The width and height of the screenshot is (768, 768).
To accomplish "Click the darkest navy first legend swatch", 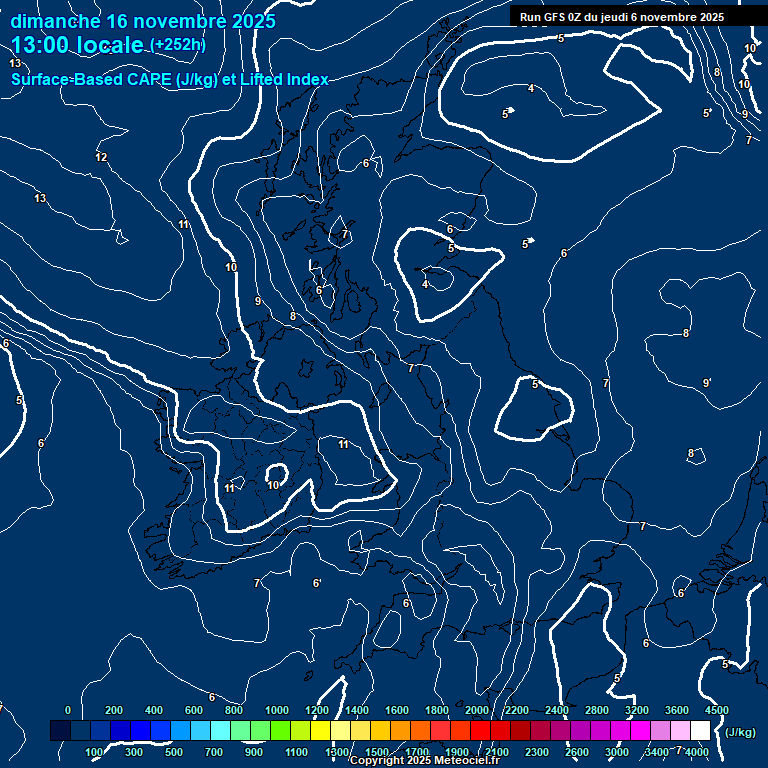I will 61,730.
